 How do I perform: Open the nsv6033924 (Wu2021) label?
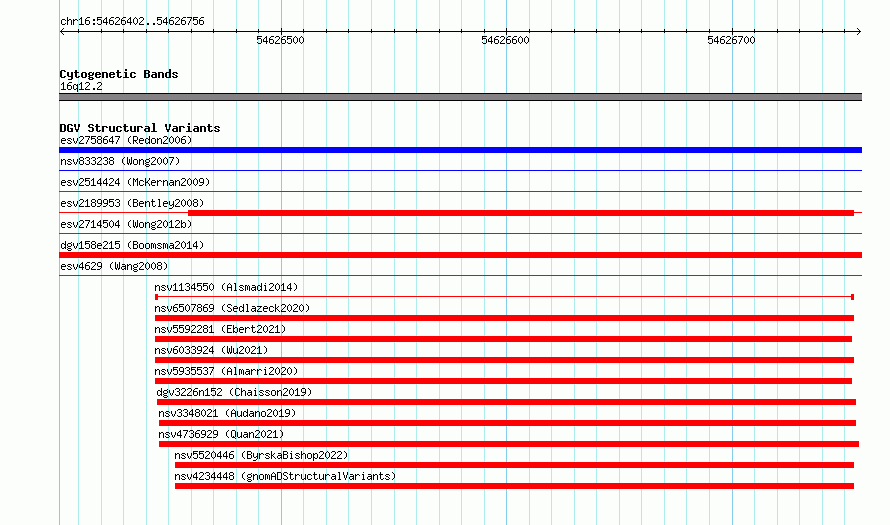coord(211,350)
